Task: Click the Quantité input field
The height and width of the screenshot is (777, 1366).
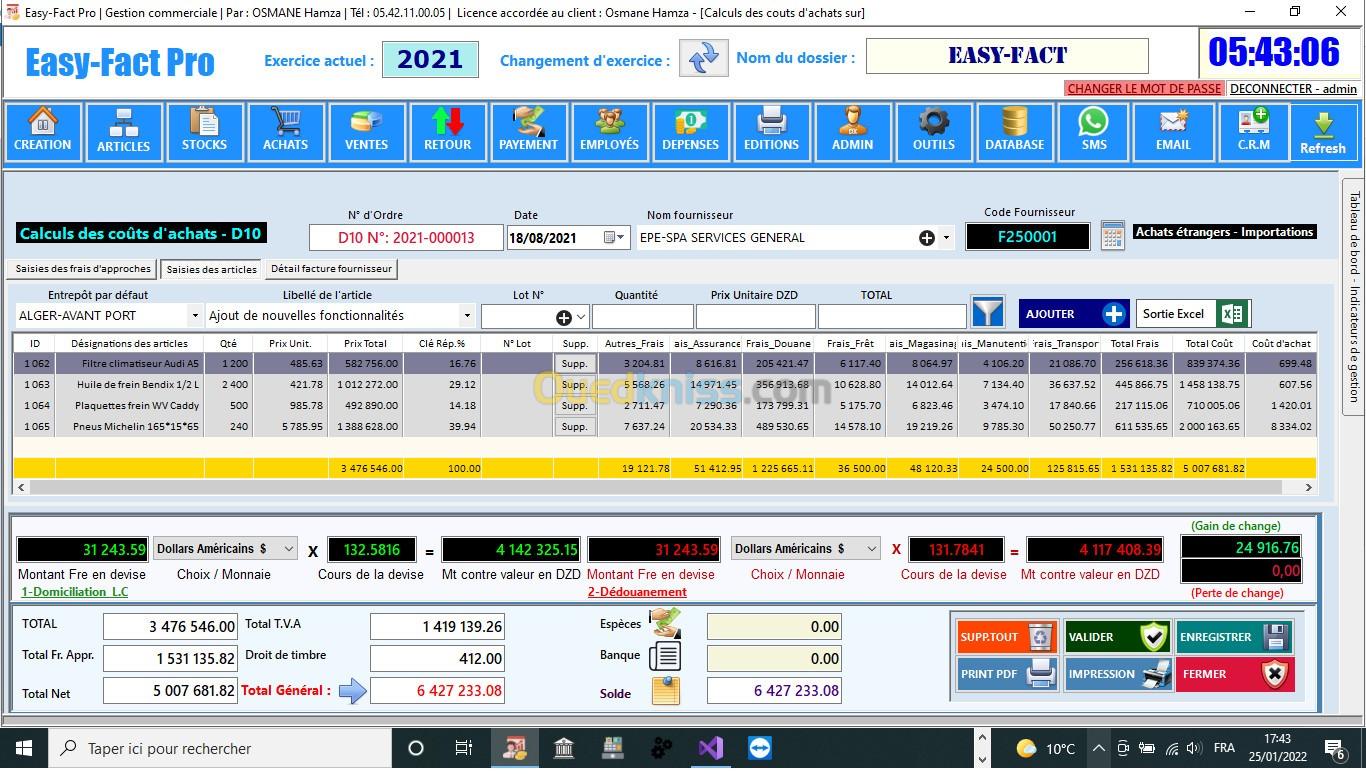Action: pyautogui.click(x=642, y=317)
